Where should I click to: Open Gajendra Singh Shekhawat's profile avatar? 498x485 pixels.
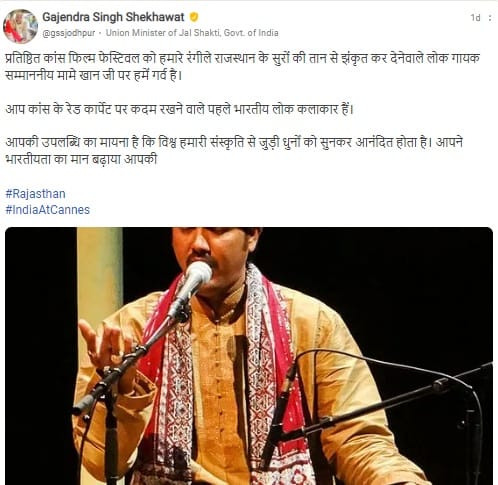pyautogui.click(x=20, y=26)
